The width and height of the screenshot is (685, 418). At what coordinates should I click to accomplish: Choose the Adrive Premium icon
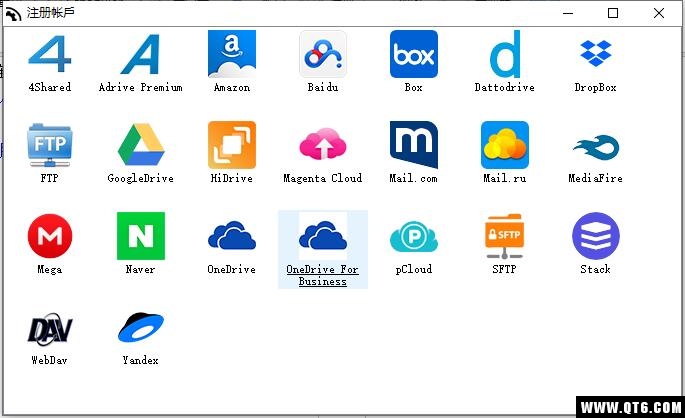(140, 54)
